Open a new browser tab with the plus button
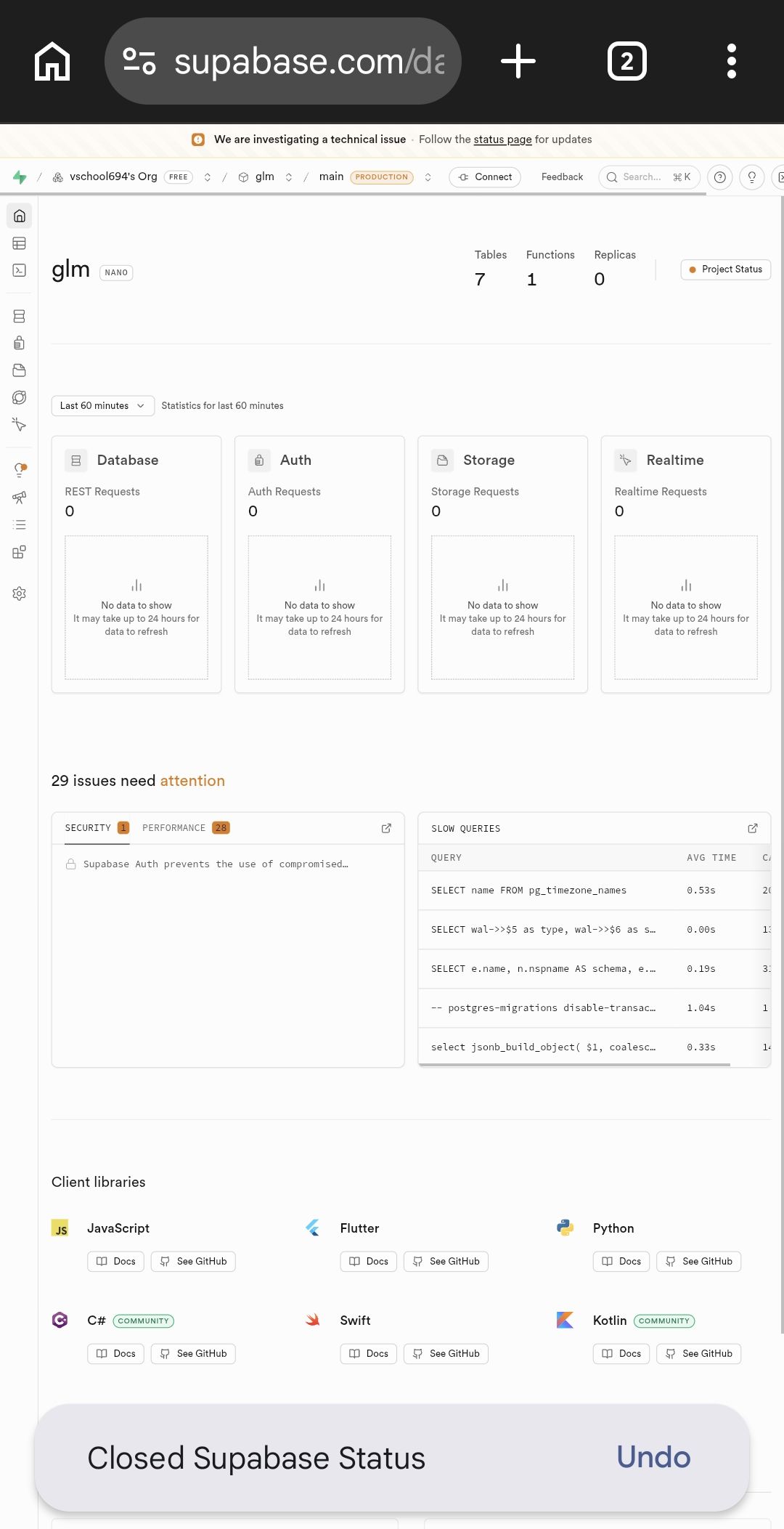Image resolution: width=784 pixels, height=1529 pixels. click(x=518, y=61)
